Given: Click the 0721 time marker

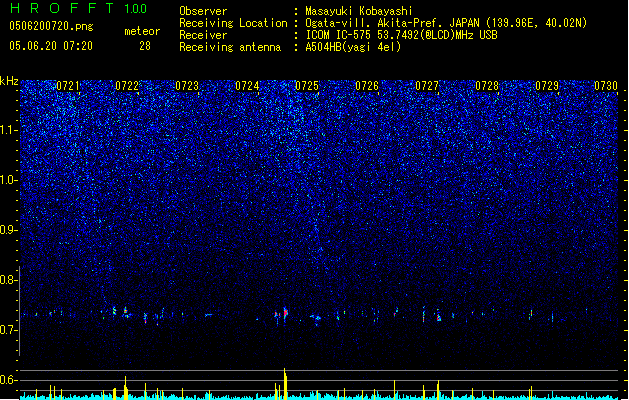Looking at the screenshot, I should (68, 86).
